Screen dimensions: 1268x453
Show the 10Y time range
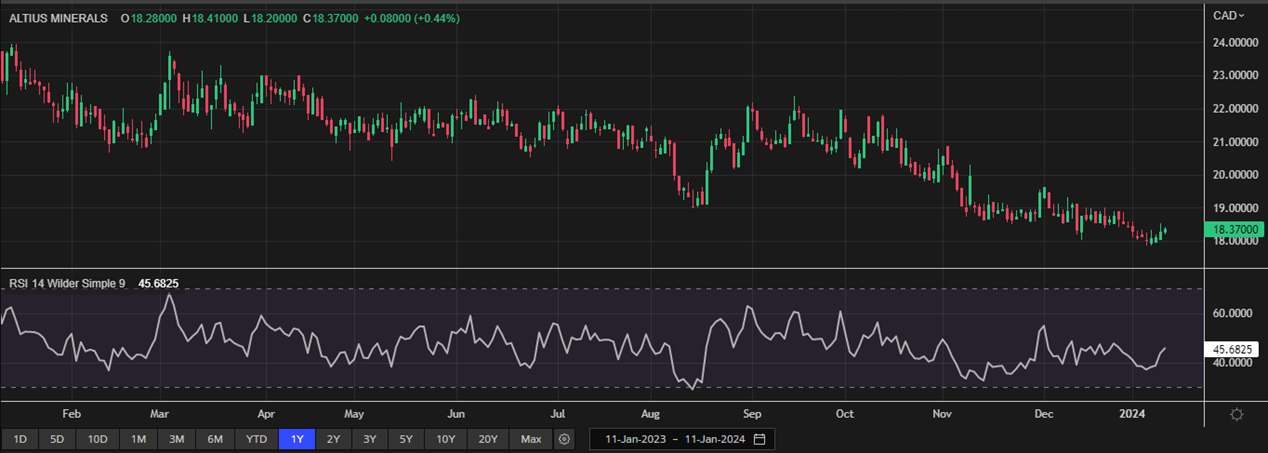(444, 439)
